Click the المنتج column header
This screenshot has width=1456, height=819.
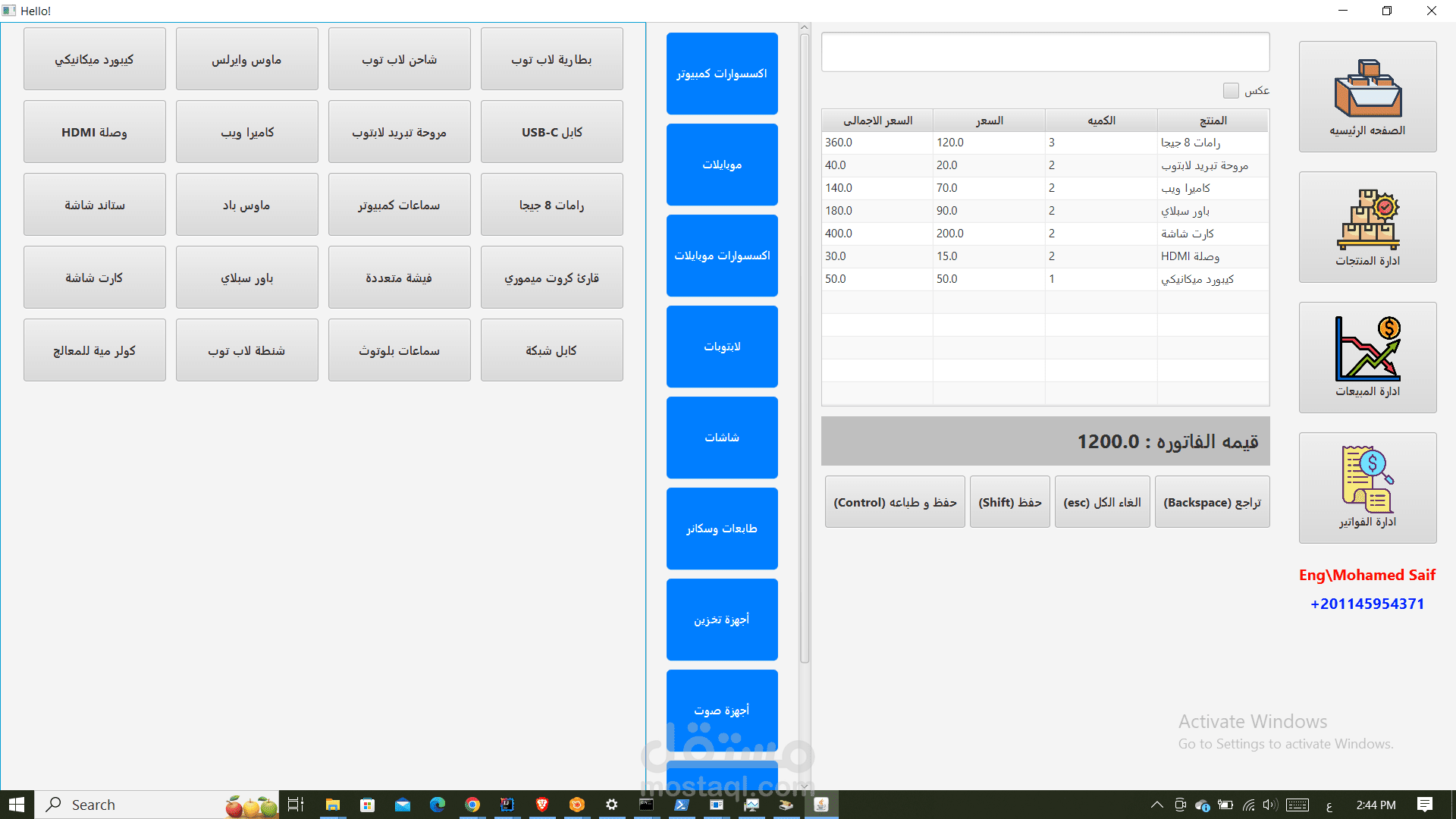point(1213,121)
